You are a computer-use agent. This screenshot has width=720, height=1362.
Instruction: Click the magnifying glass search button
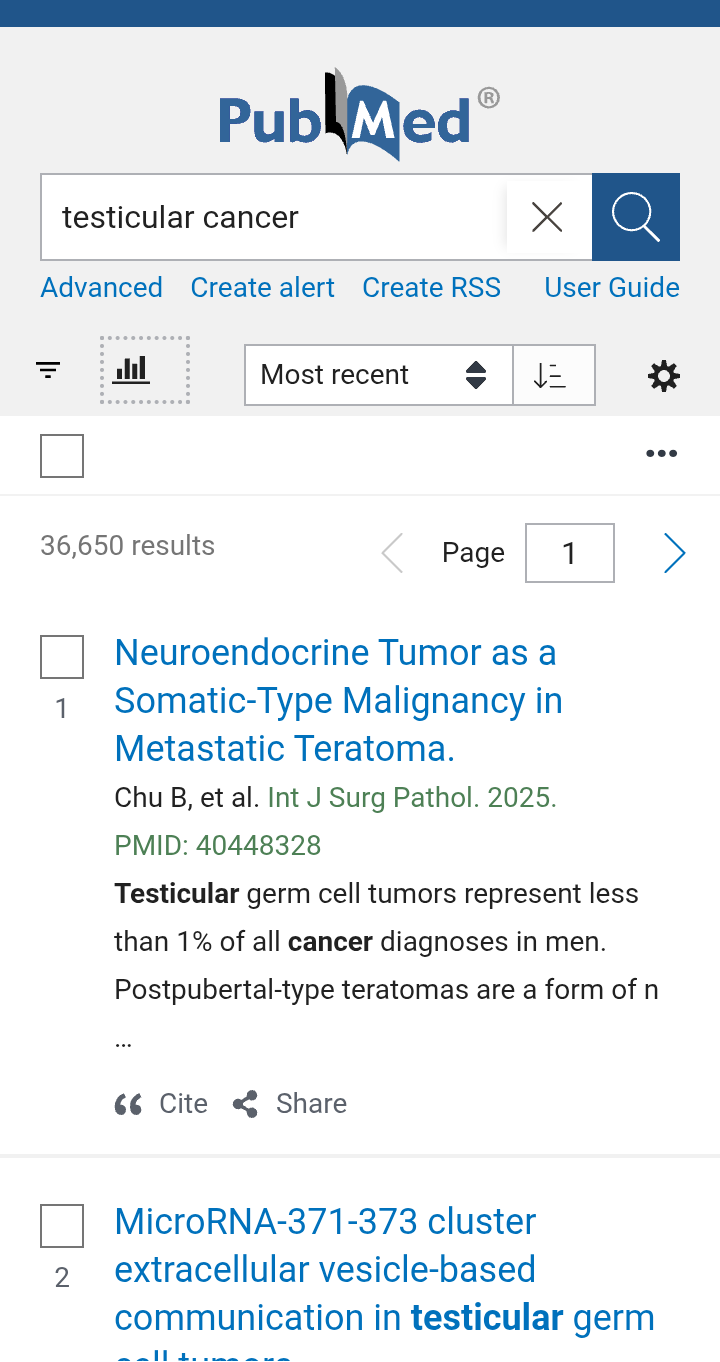(x=636, y=217)
